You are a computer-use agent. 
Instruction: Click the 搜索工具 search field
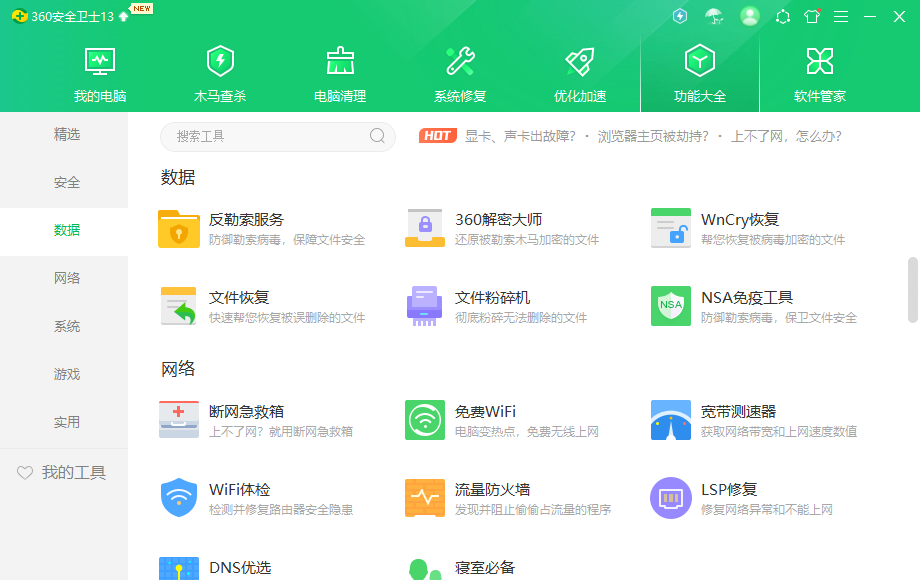coord(278,137)
